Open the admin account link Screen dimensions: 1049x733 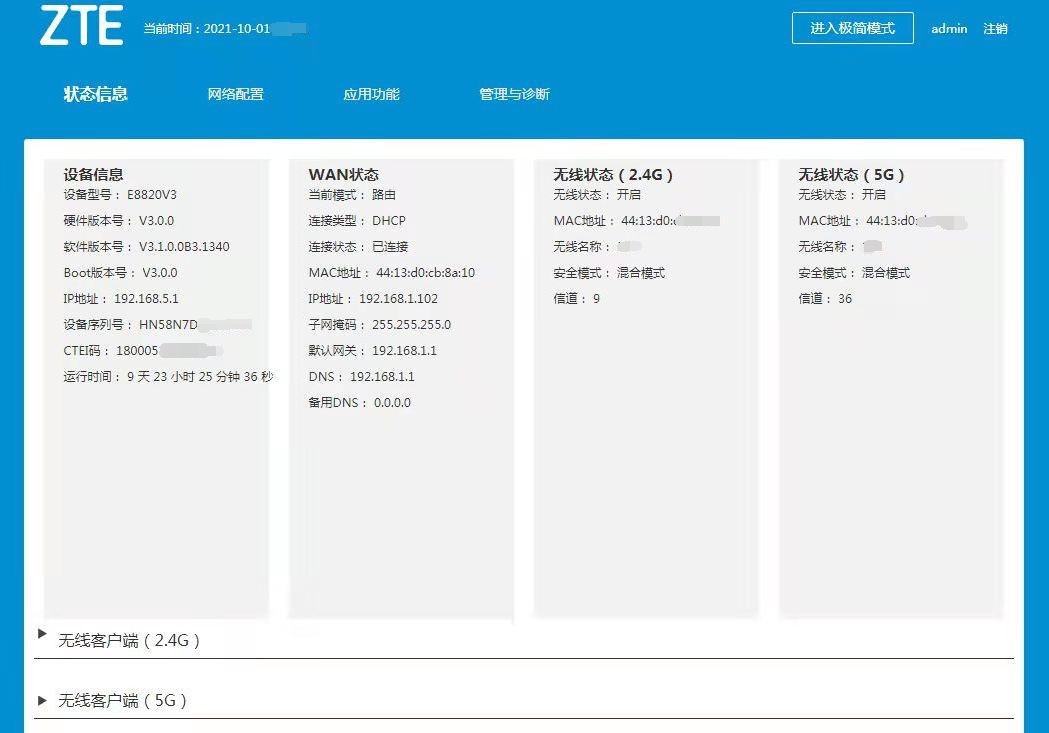click(x=949, y=29)
